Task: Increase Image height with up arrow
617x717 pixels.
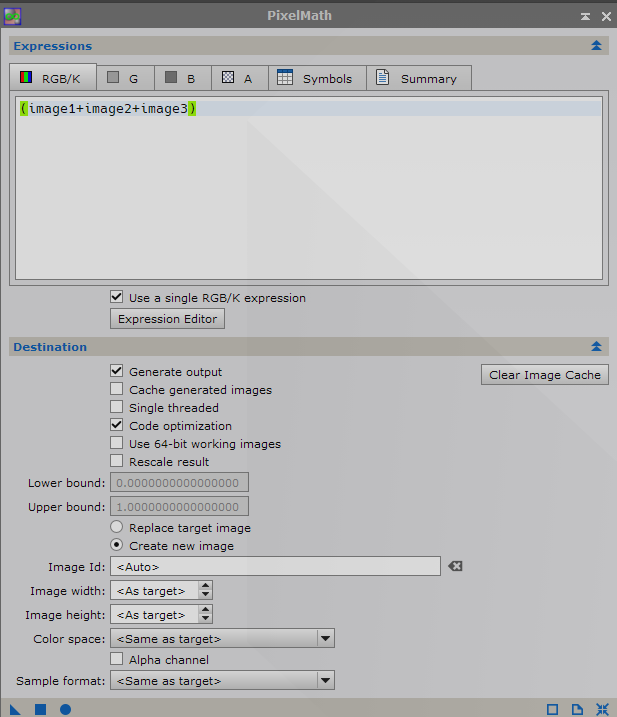Action: pyautogui.click(x=205, y=610)
